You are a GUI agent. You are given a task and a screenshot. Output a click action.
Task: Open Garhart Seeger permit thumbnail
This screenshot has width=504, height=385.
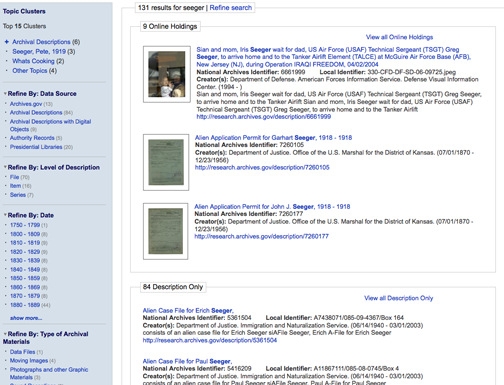[x=166, y=162]
